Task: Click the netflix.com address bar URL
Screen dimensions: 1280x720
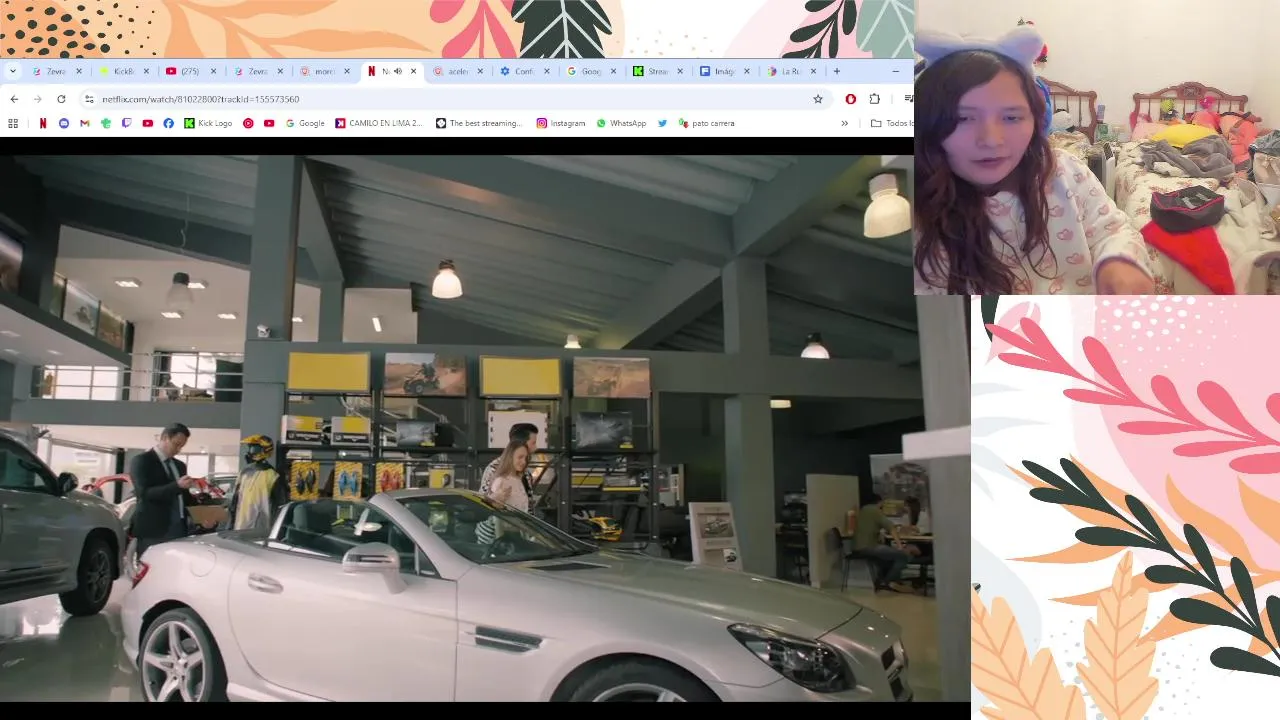Action: tap(200, 99)
